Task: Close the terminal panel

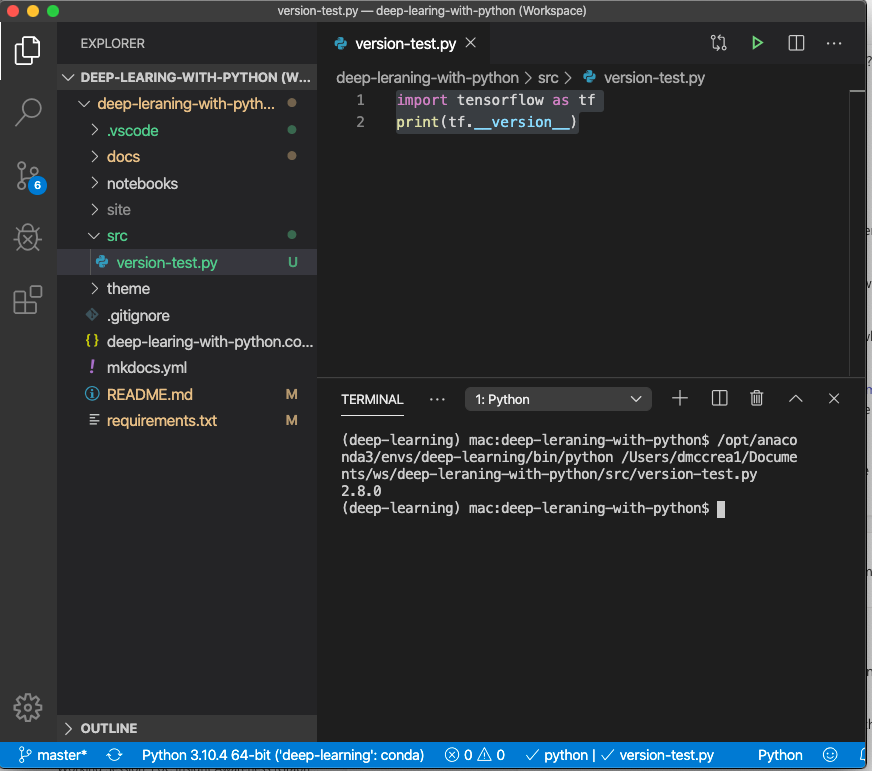Action: pos(834,398)
